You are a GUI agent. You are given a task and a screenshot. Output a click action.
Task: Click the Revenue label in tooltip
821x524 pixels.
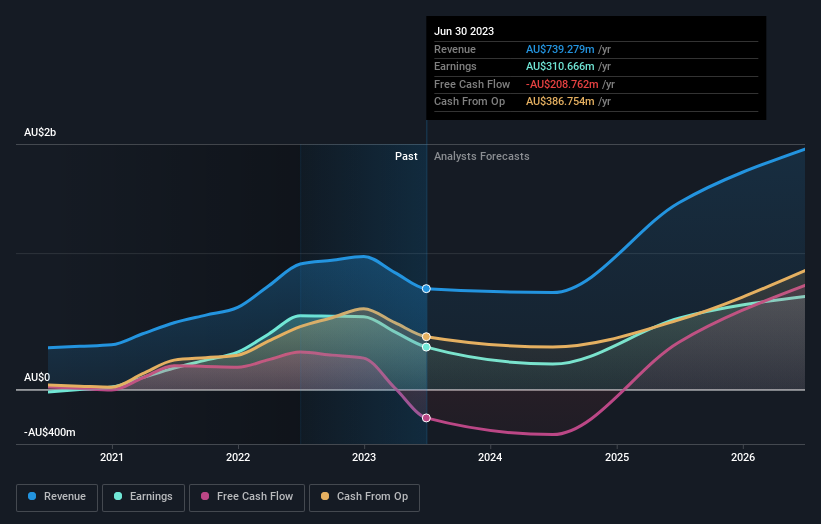455,49
